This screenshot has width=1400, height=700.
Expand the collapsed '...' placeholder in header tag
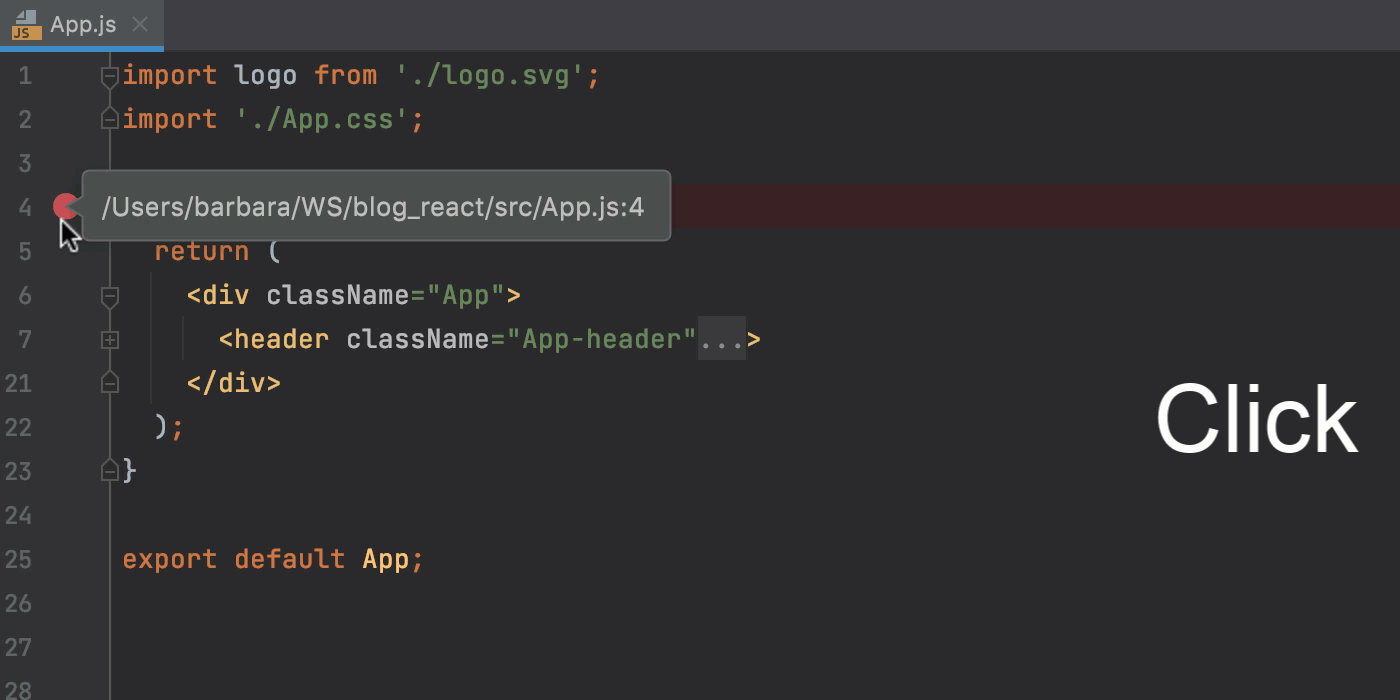tap(722, 339)
